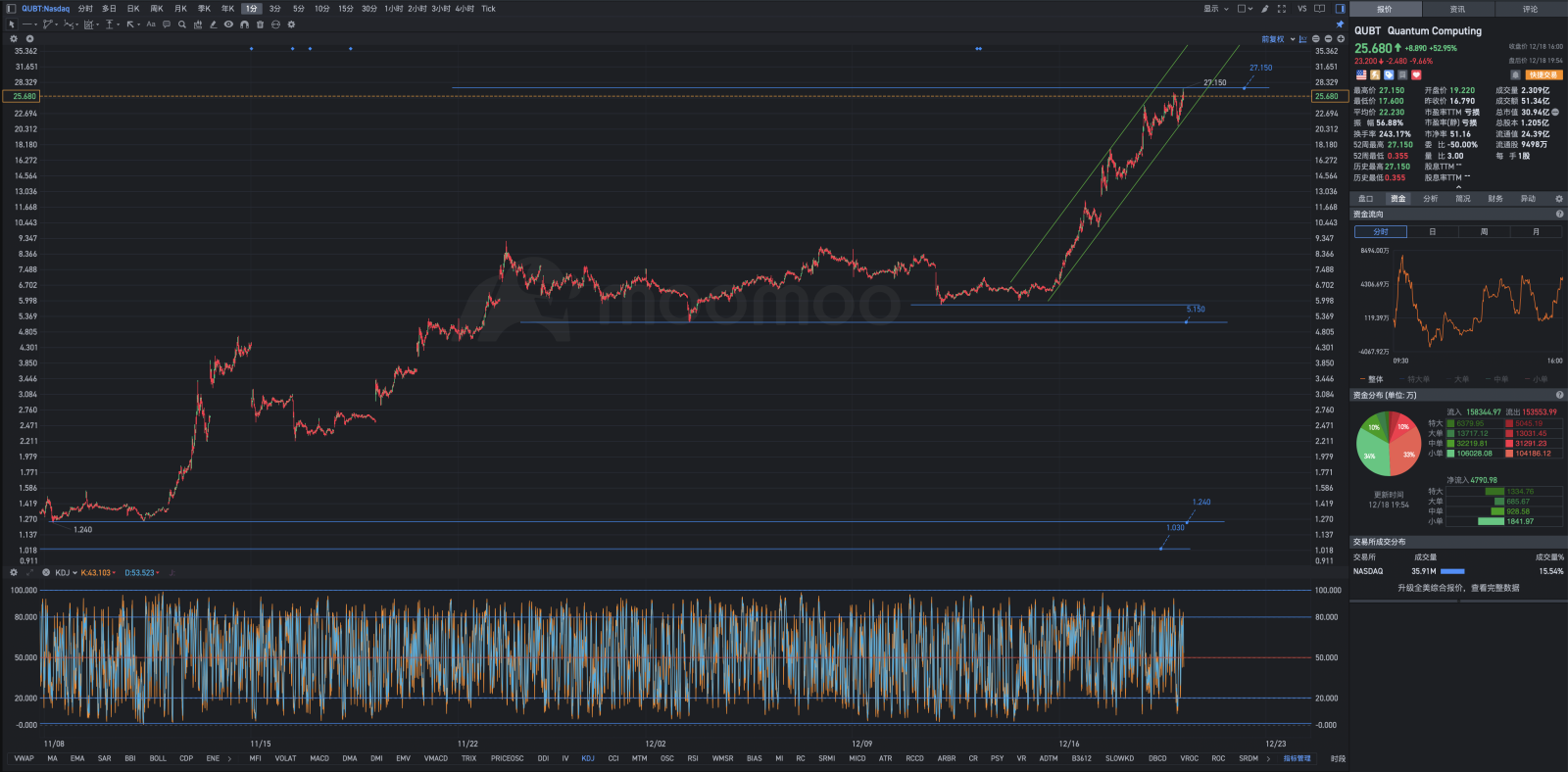Screen dimensions: 1568x772
Task: Open the 前复权 adjustment dropdown
Action: pos(1277,39)
